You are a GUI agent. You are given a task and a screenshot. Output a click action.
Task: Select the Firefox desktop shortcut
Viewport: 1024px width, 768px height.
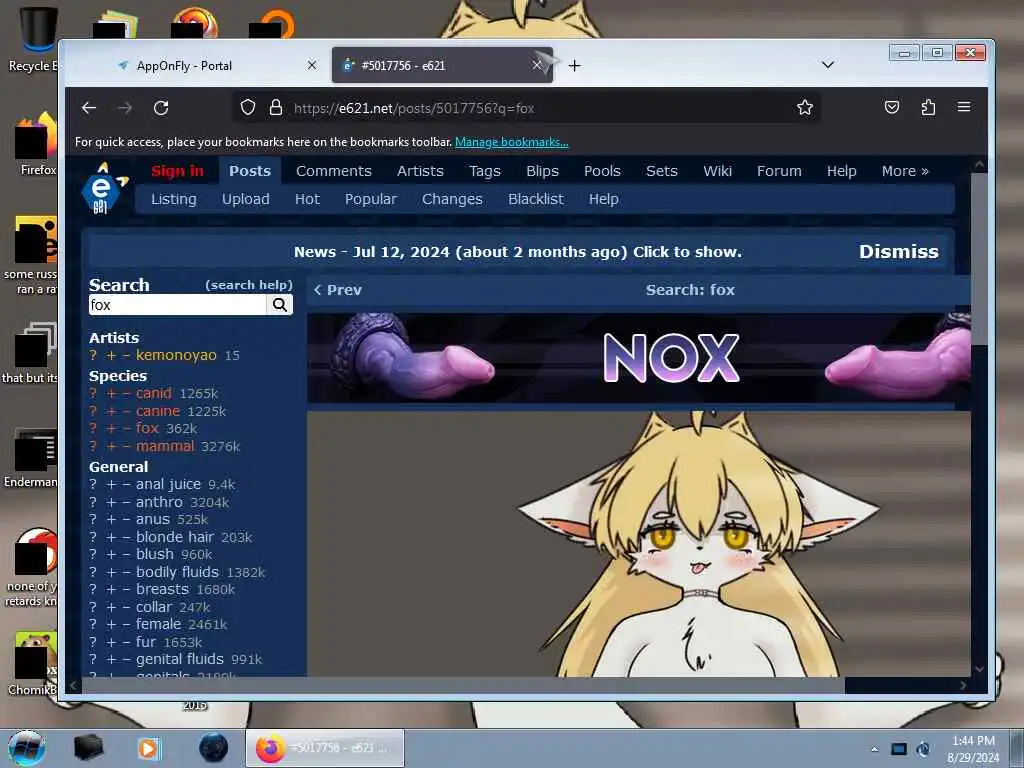click(x=35, y=145)
